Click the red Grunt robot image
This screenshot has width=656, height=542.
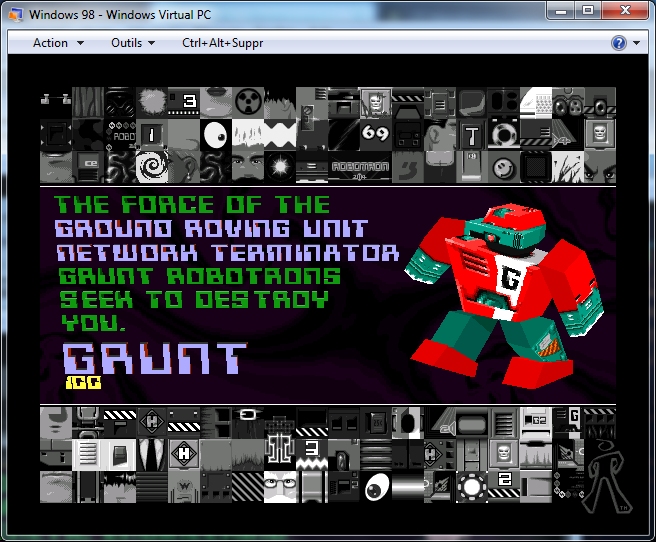(504, 295)
